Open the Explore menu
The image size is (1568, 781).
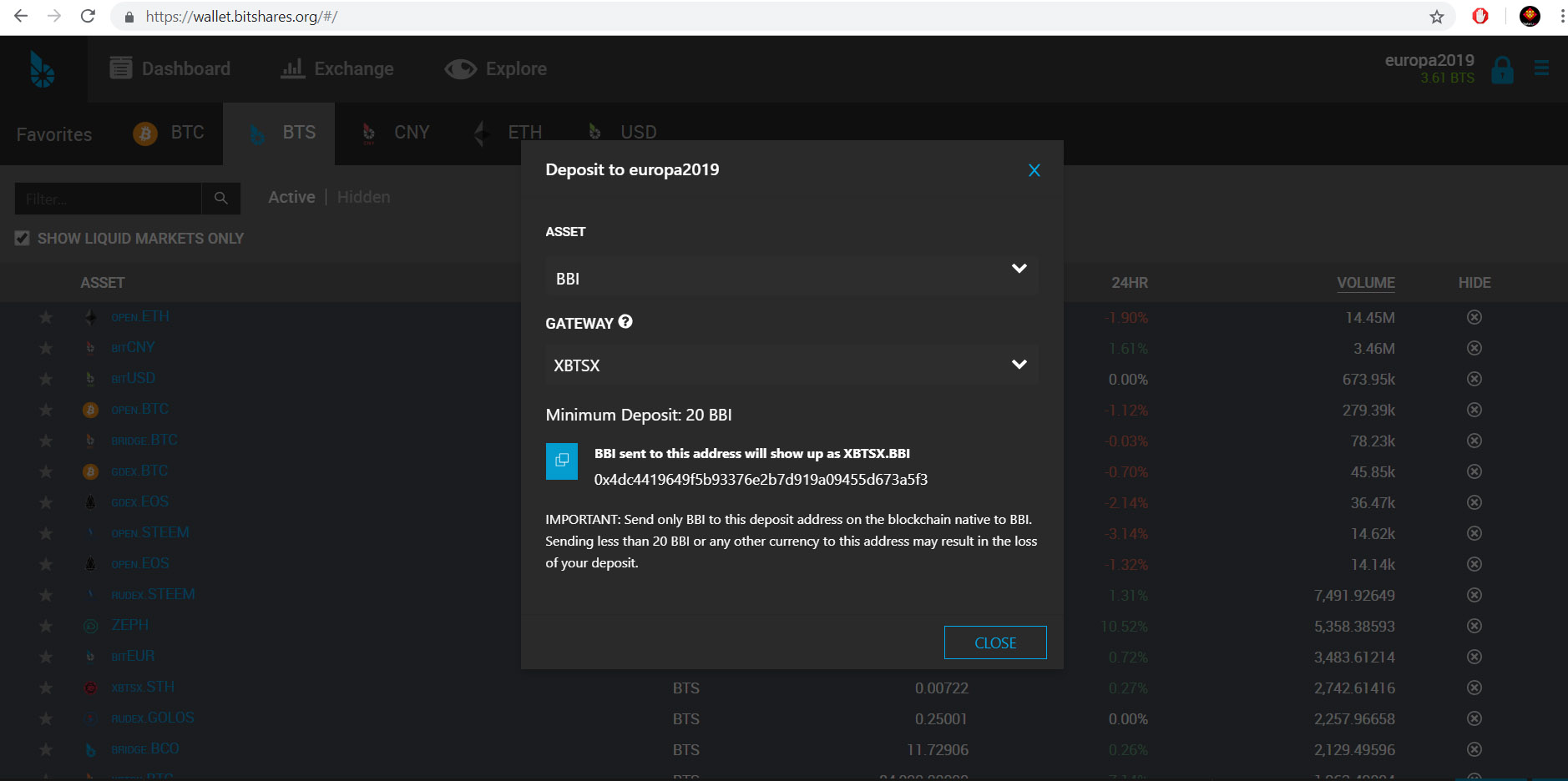496,68
